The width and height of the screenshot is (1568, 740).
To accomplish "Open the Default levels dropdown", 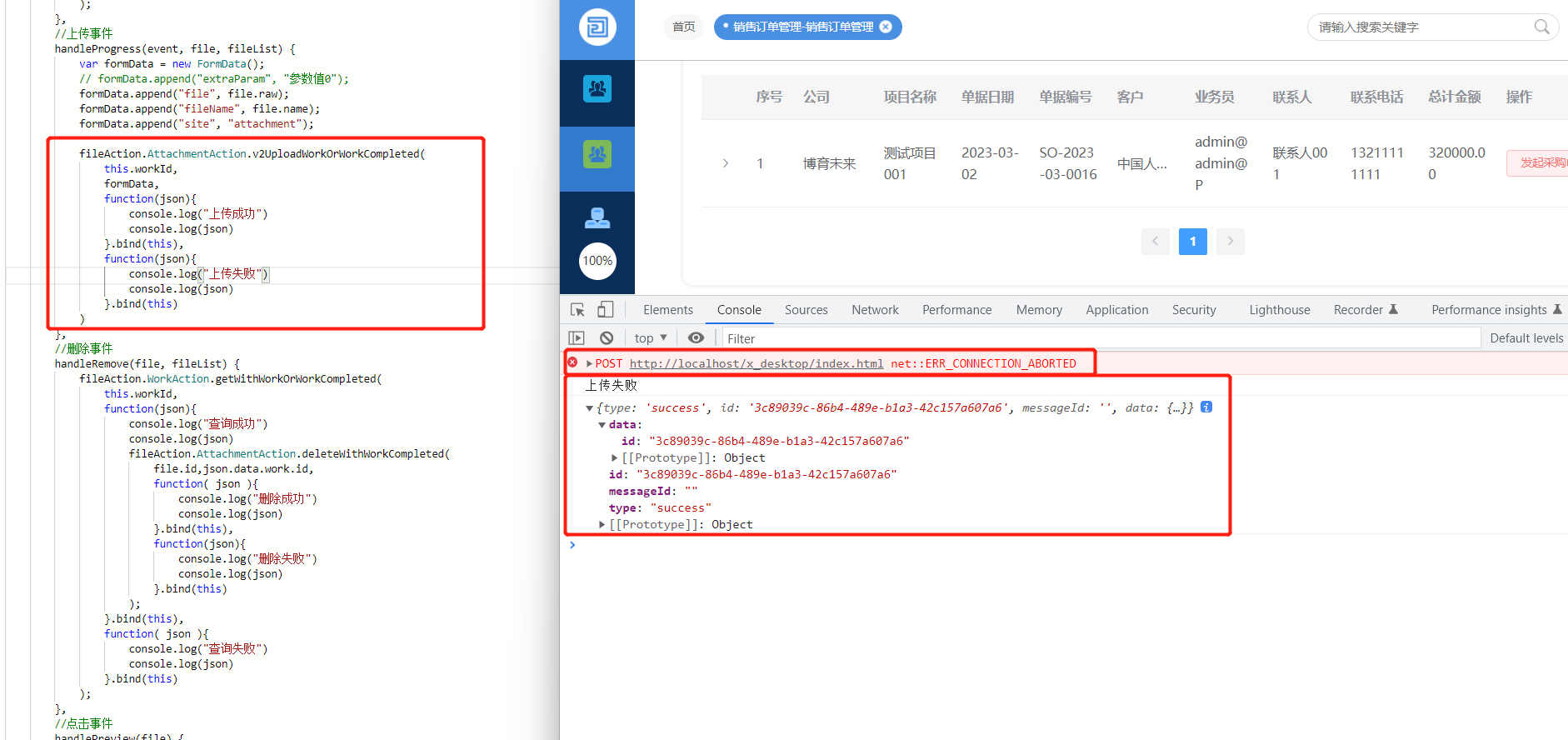I will point(1526,337).
